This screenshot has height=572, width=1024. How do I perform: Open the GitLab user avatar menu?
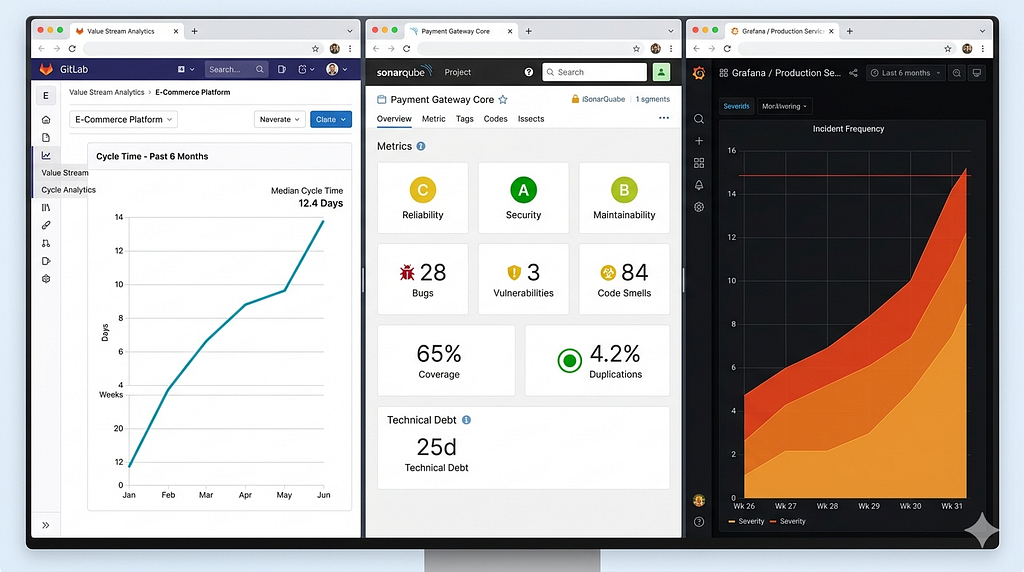[337, 69]
